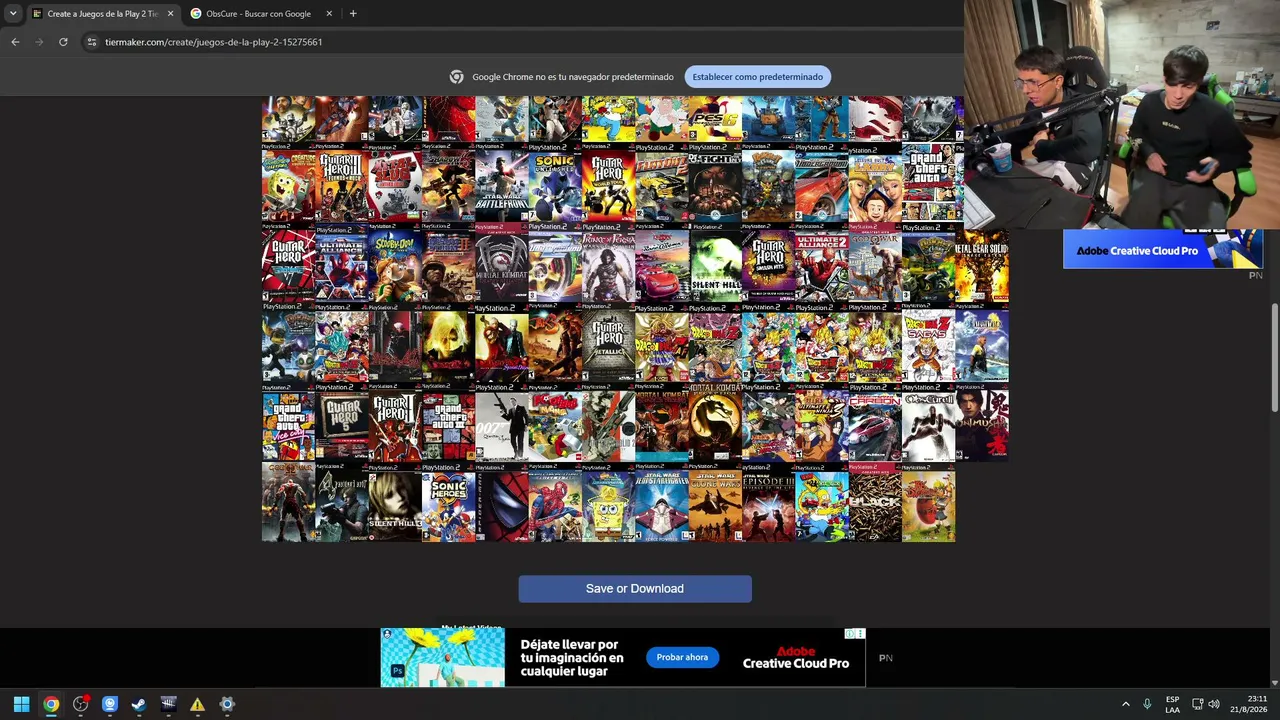Expand the tab search dropdown
The image size is (1280, 720).
12,14
